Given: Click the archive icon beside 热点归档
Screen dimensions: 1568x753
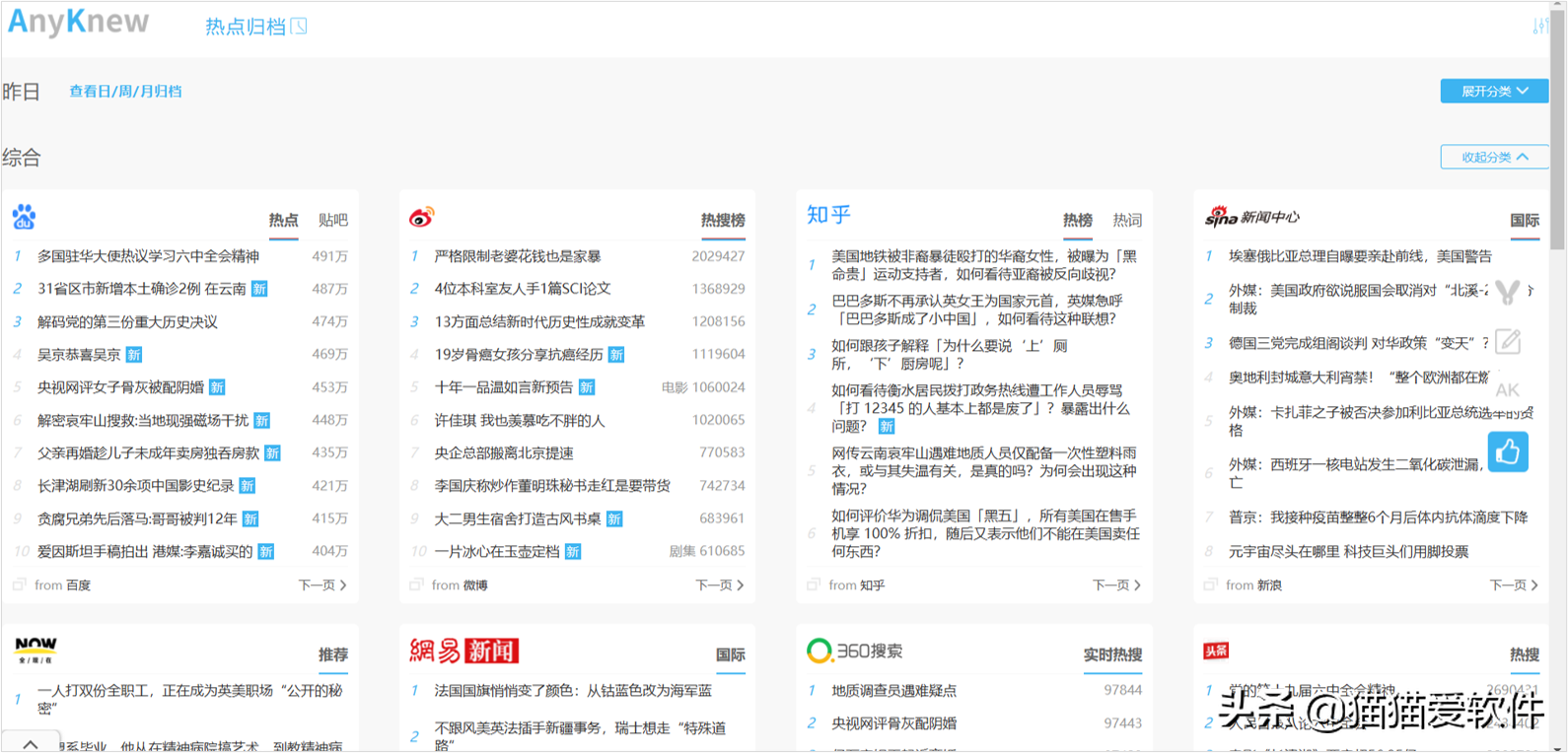Looking at the screenshot, I should pos(299,27).
